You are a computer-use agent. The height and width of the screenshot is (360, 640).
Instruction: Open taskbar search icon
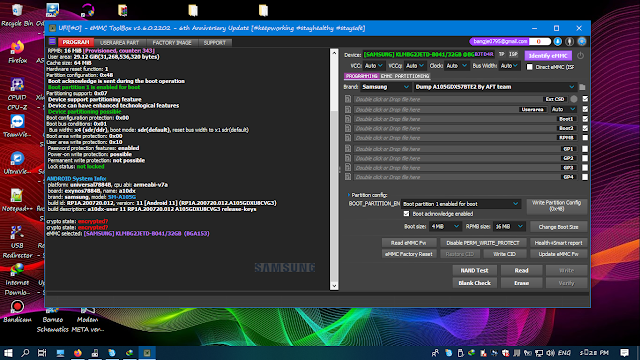click(x=25, y=353)
